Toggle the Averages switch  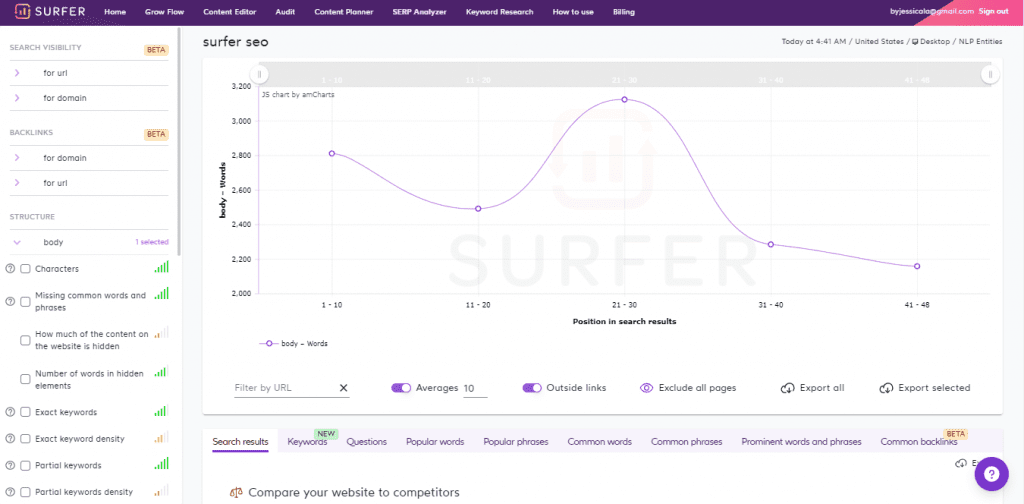(x=401, y=388)
